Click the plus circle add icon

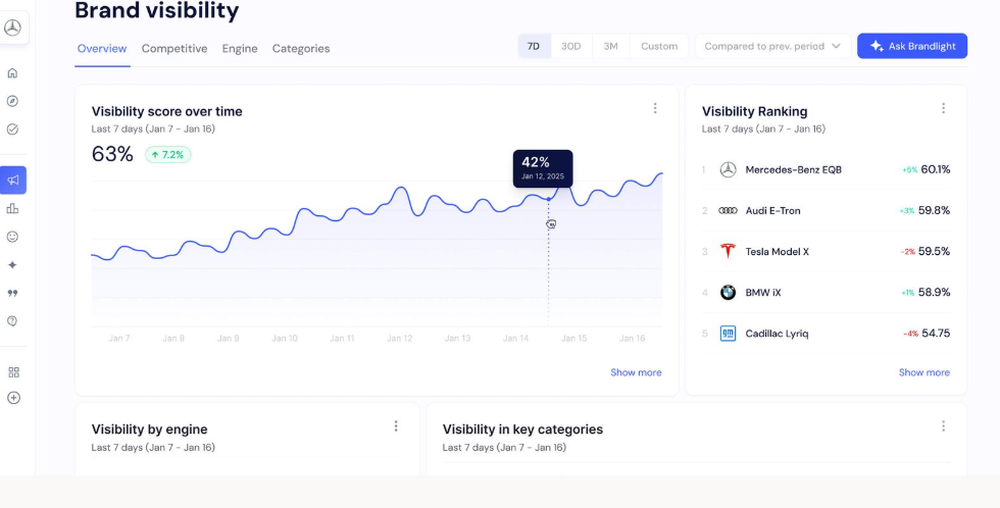click(13, 397)
